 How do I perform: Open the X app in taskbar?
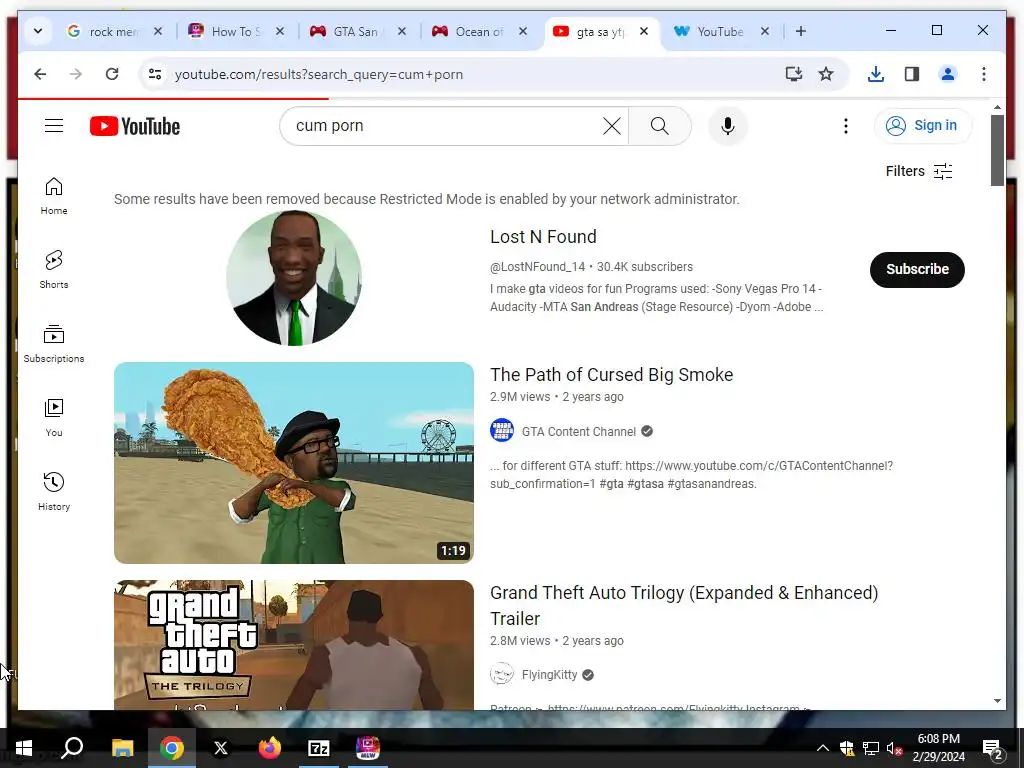click(x=221, y=748)
